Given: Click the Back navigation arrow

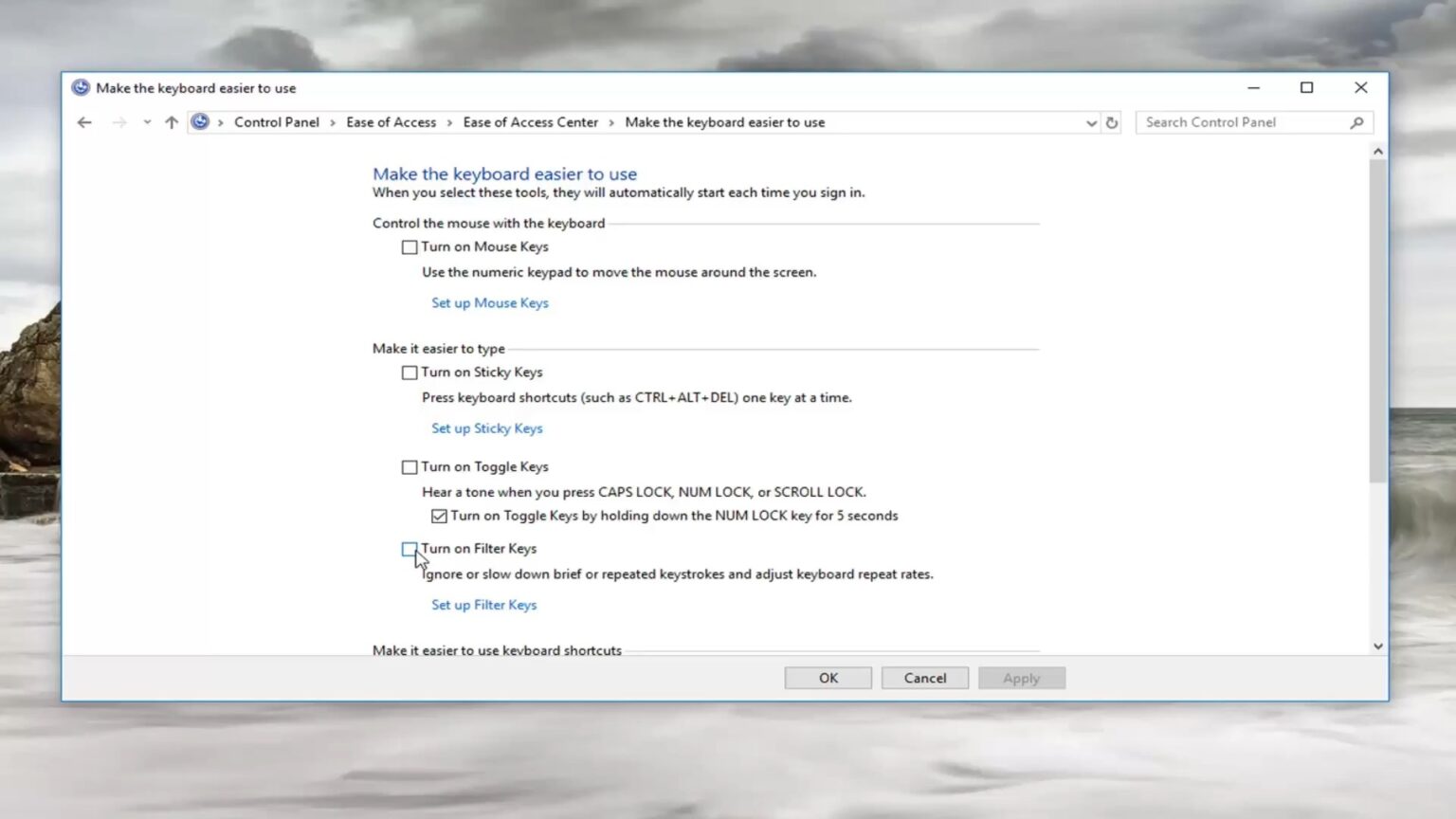Looking at the screenshot, I should coord(84,122).
